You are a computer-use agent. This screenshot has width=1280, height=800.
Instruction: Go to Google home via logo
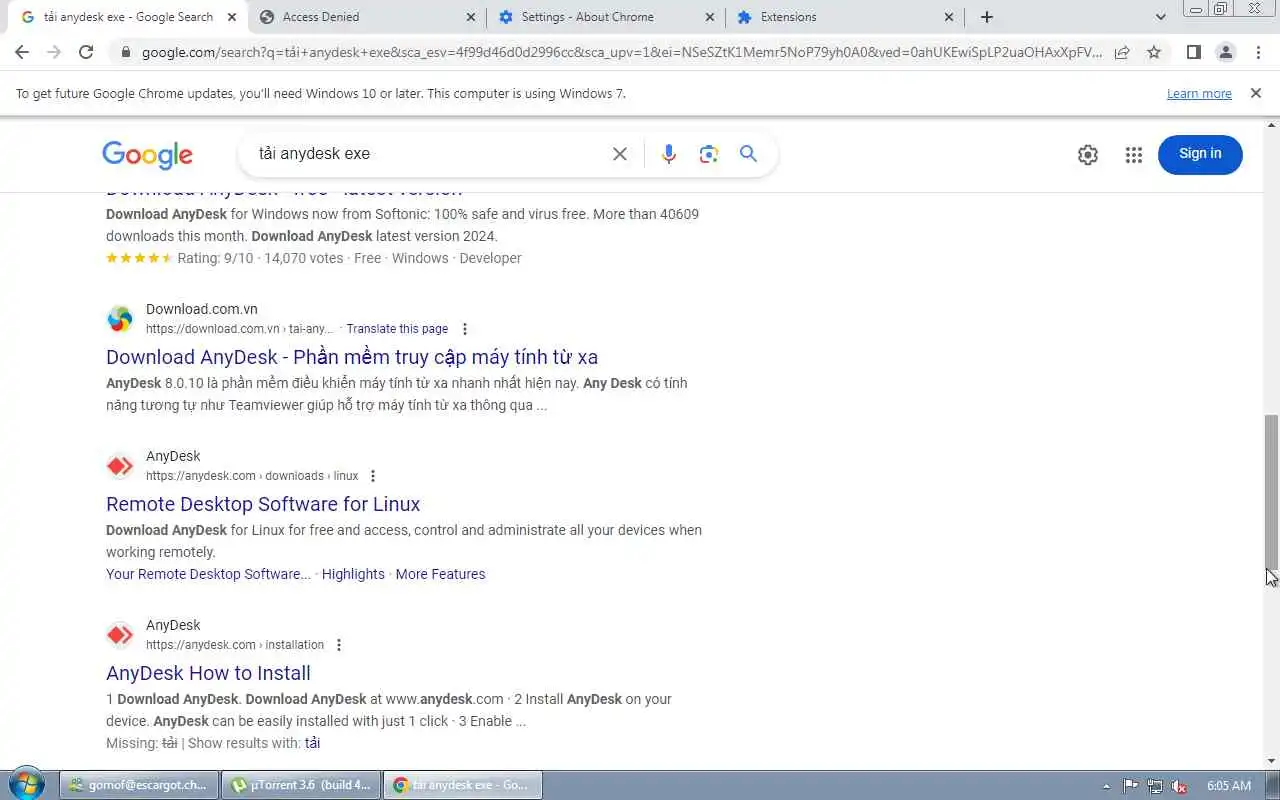(x=147, y=155)
